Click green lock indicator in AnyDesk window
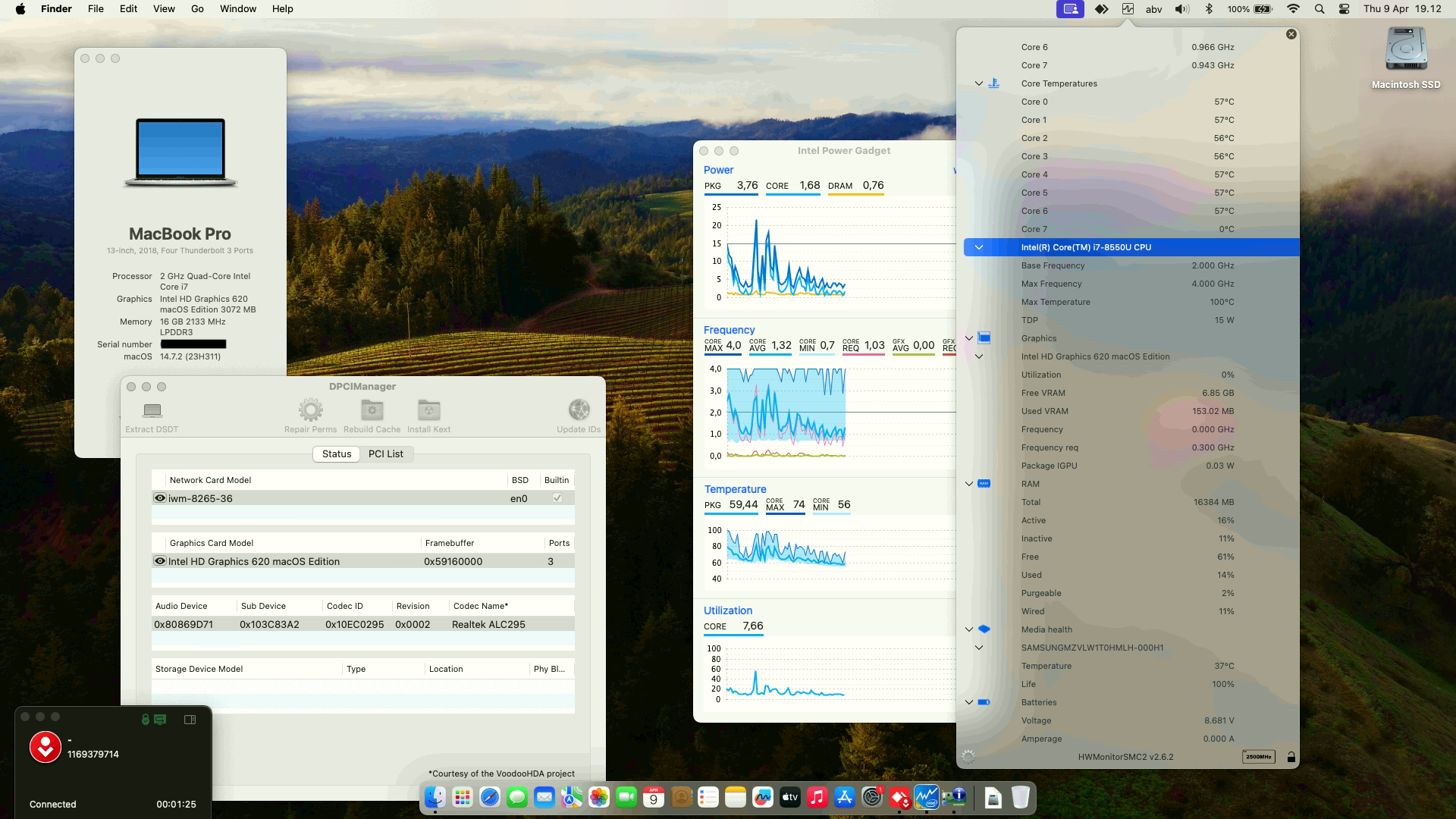 (x=145, y=720)
